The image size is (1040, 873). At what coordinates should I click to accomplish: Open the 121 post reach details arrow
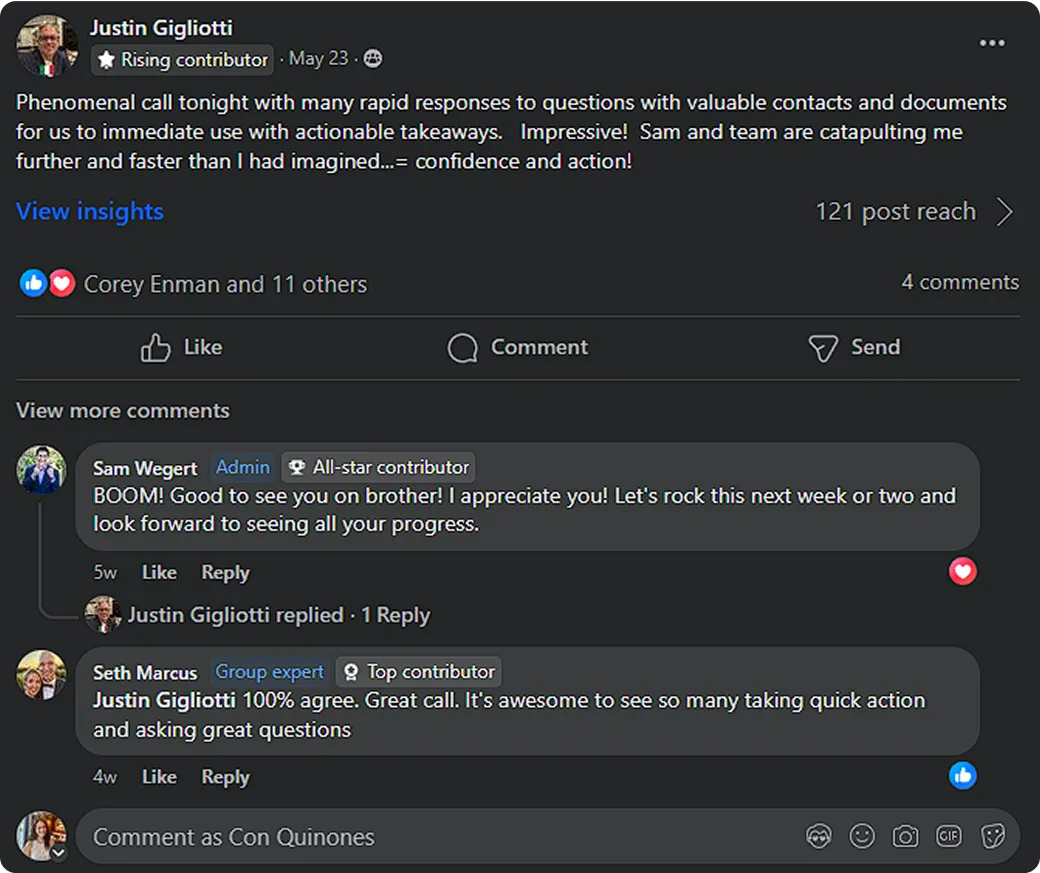tap(1004, 212)
